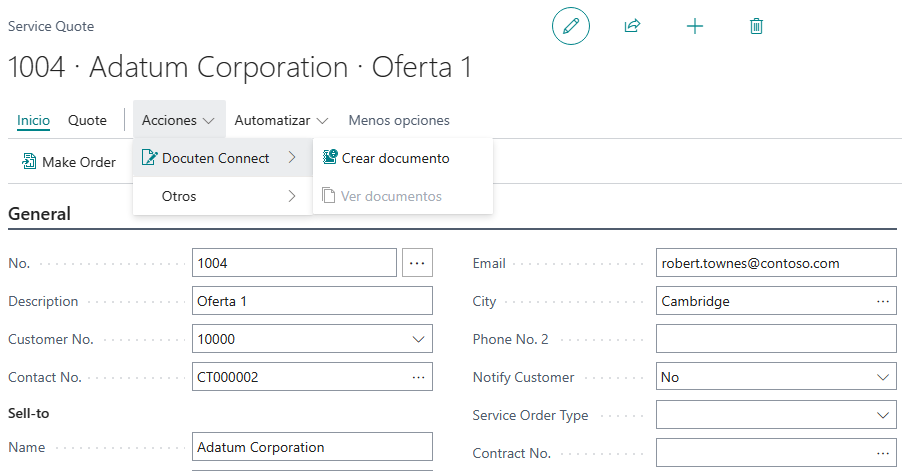Open the Notify Customer dropdown

click(x=882, y=377)
